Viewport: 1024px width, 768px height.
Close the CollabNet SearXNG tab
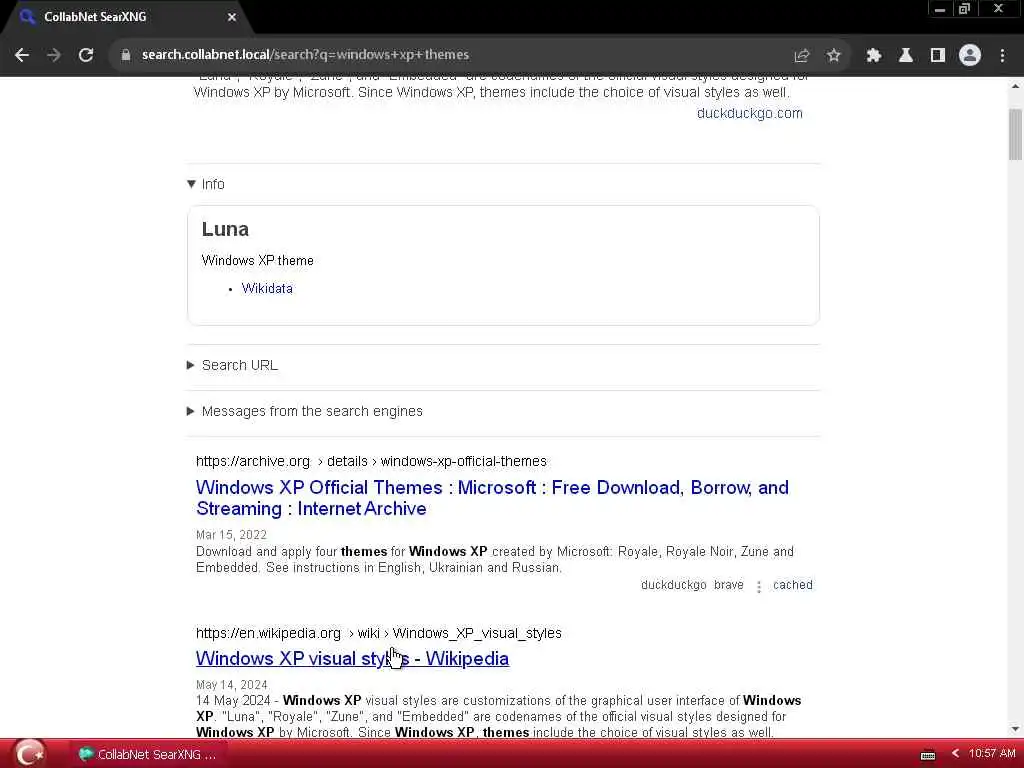tap(232, 17)
